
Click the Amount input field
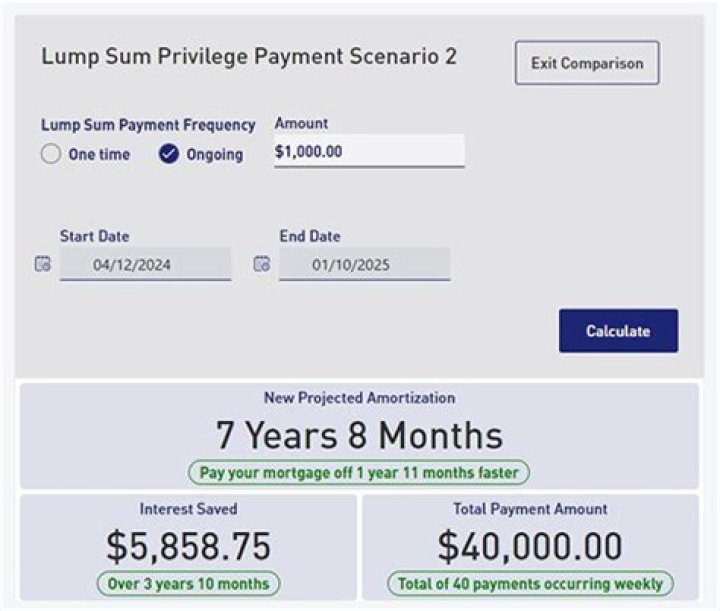coord(369,152)
